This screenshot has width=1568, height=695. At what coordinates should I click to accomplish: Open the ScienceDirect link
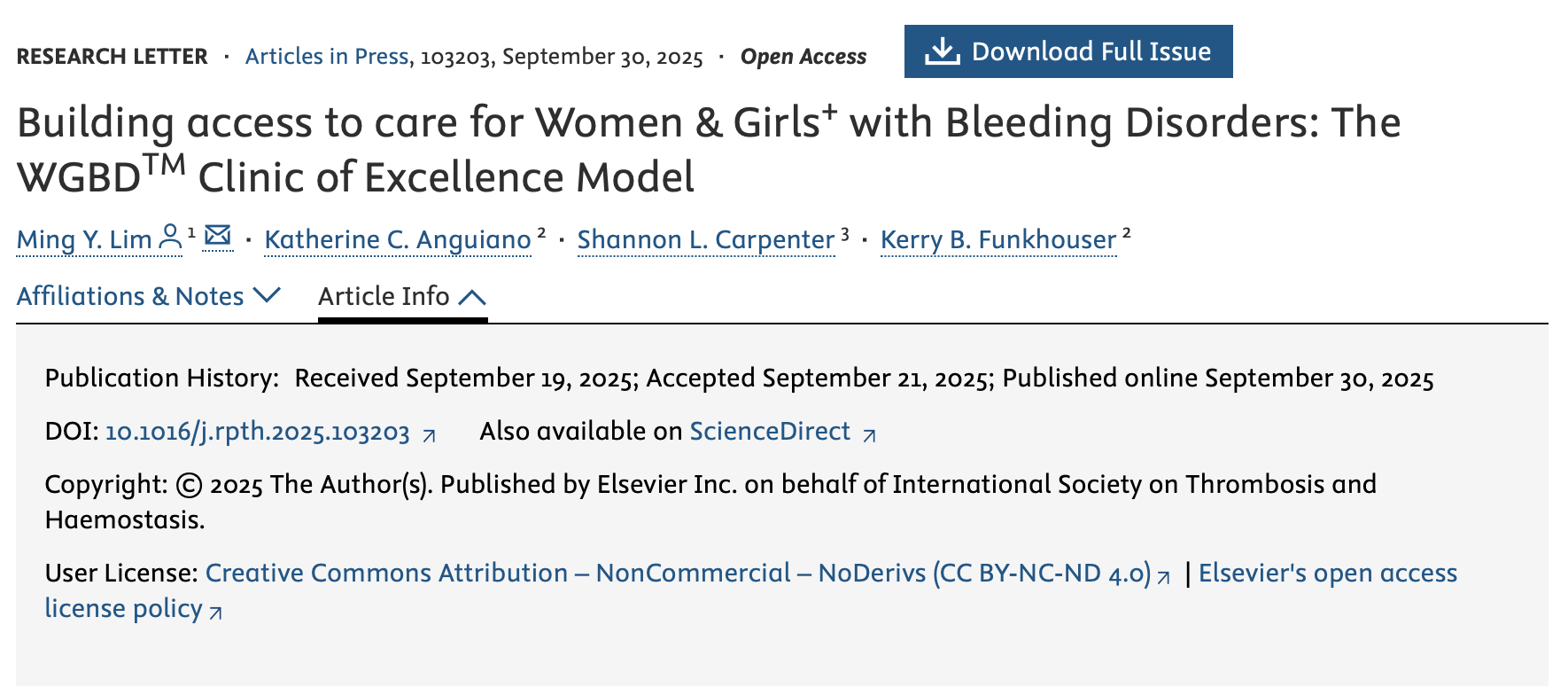pos(770,431)
